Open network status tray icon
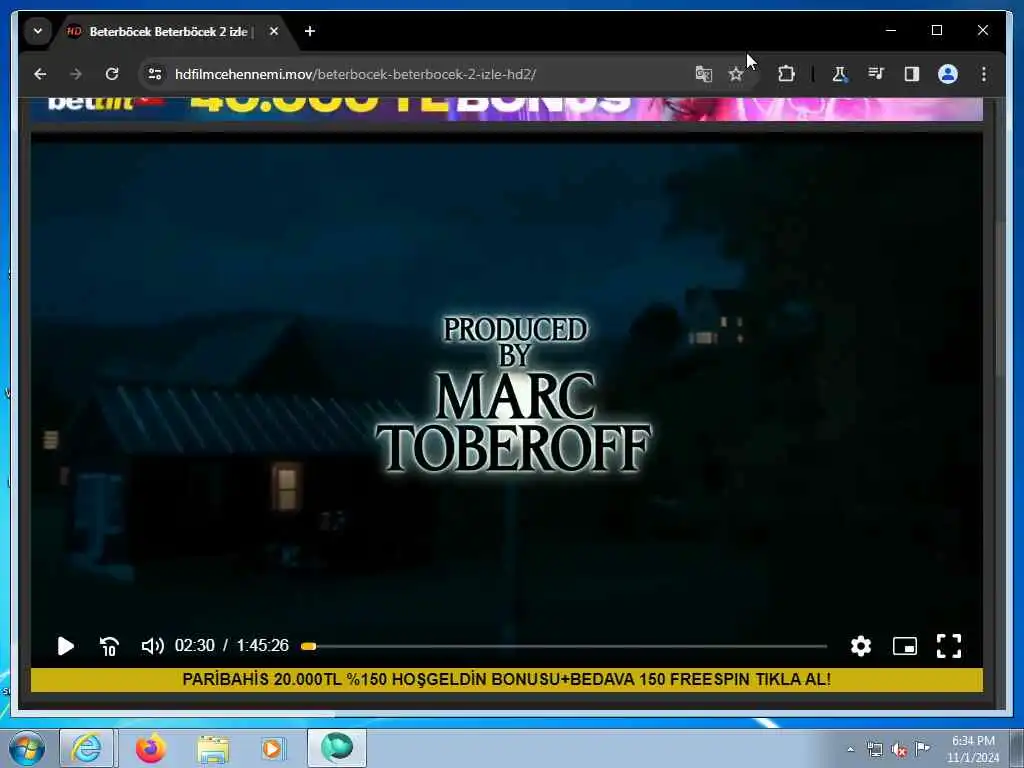 coord(874,749)
